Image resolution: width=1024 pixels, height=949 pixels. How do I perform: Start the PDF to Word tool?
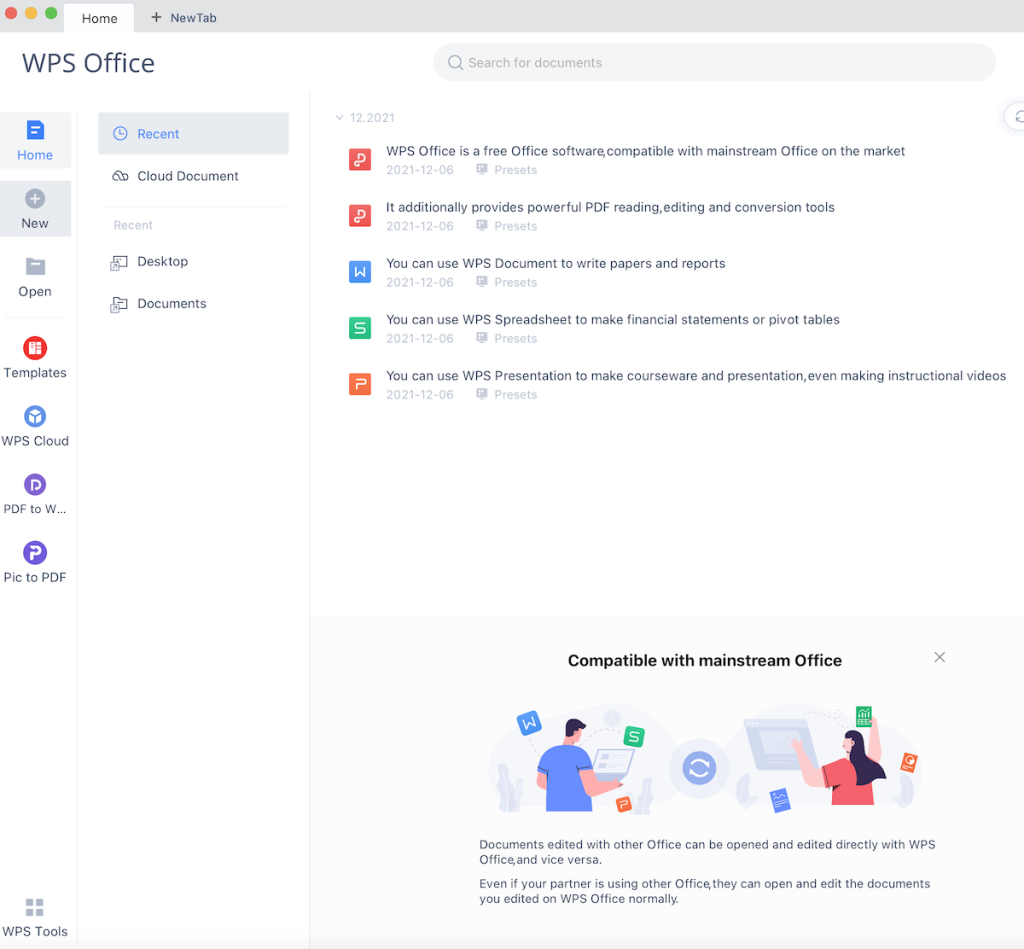(x=35, y=494)
